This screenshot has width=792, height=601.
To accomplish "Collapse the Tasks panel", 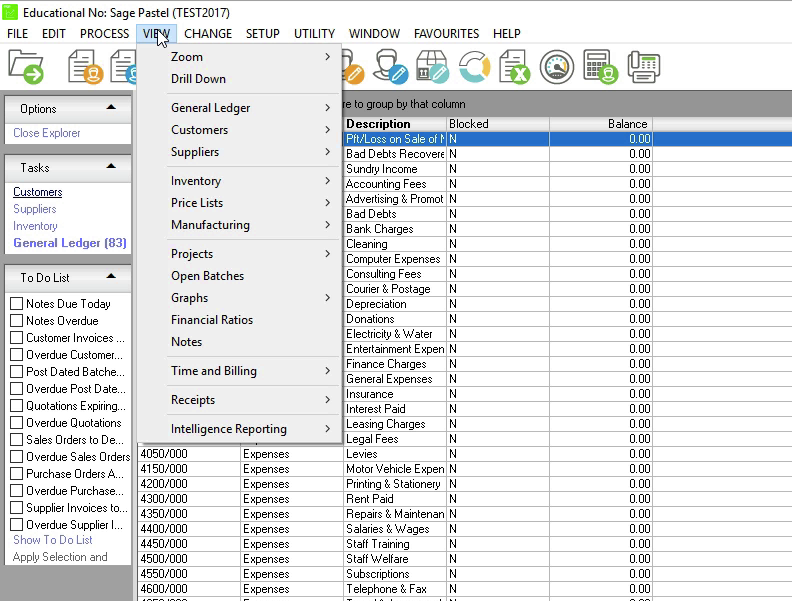I will pos(111,167).
